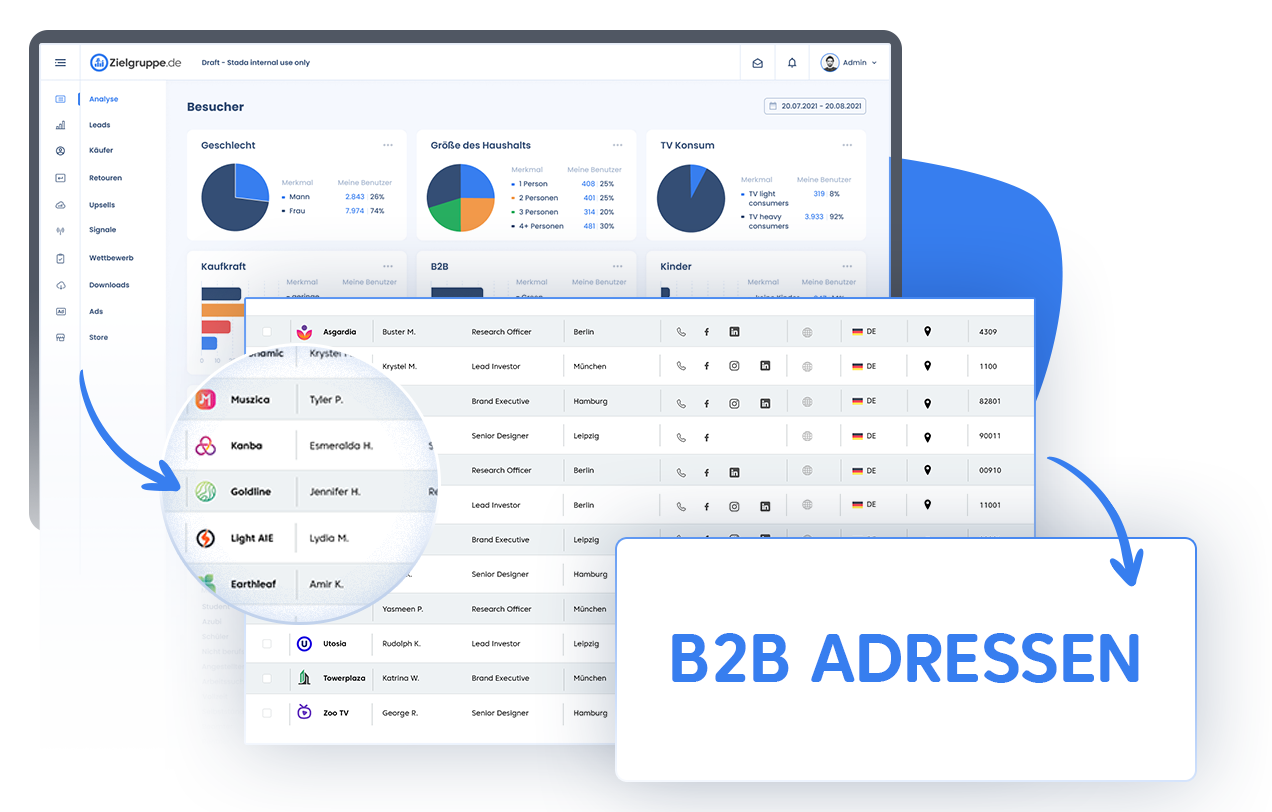Click the Facebook icon in row 1100

point(707,367)
